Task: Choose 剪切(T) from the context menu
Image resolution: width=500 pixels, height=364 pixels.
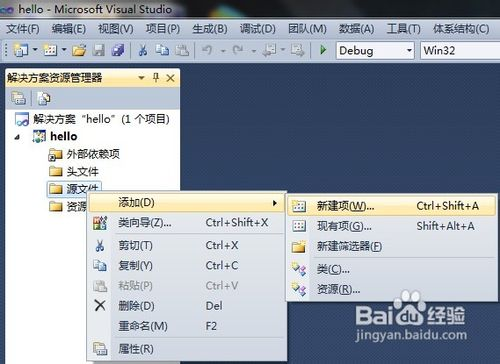Action: click(x=187, y=246)
